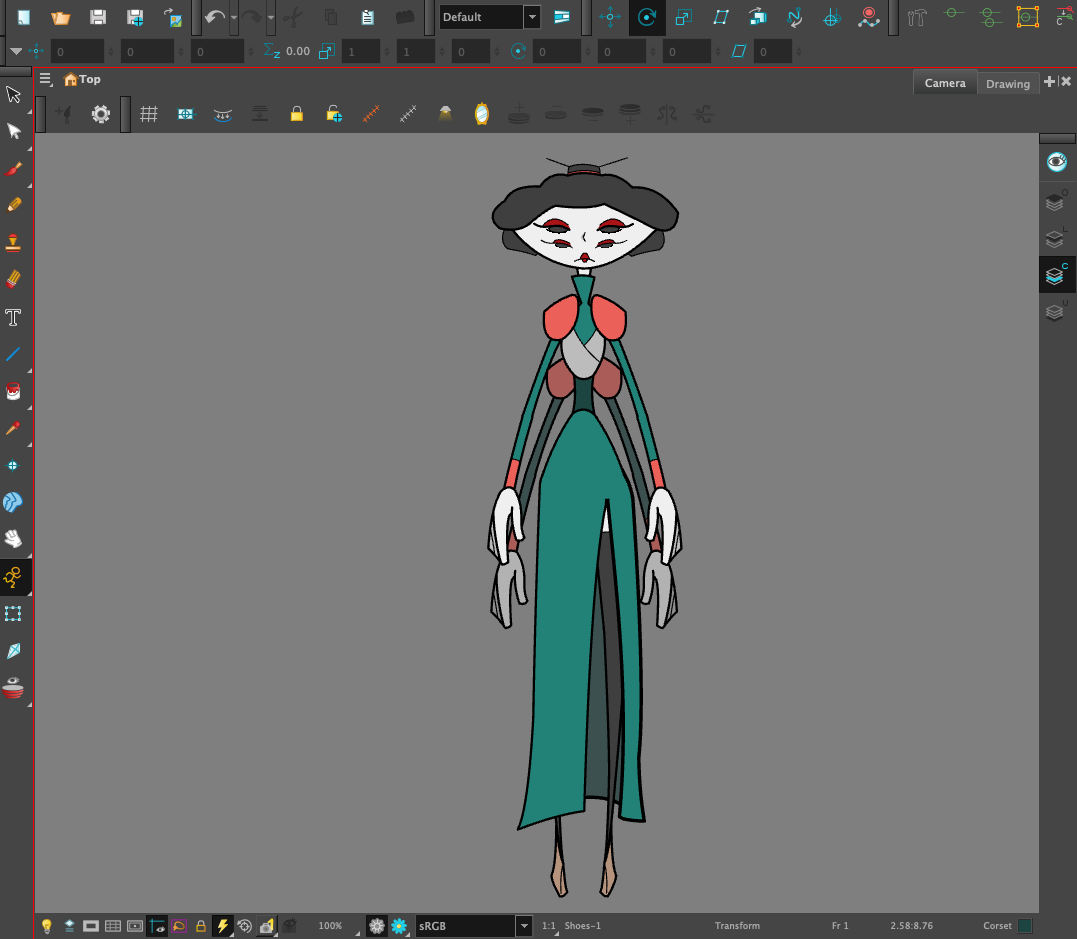Click the Paste clipboard icon
This screenshot has width=1077, height=939.
coord(367,16)
